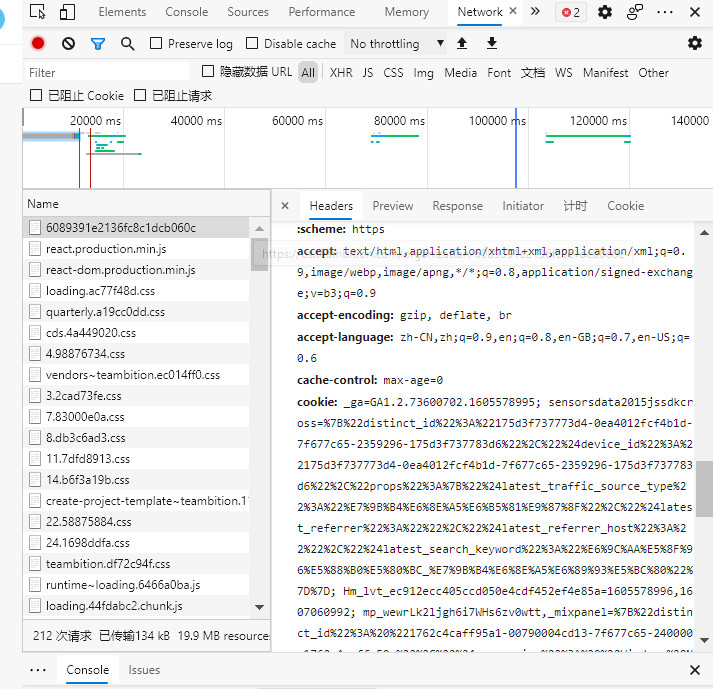Select runtime~loading.6466a0ba.js request
Viewport: 713px width, 689px height.
[x=136, y=584]
